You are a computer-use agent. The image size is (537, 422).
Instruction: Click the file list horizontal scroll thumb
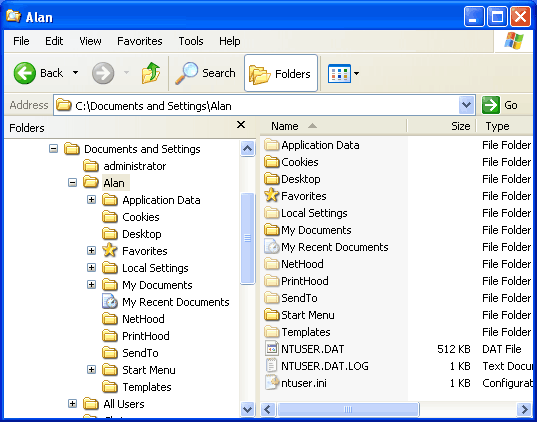[348, 409]
